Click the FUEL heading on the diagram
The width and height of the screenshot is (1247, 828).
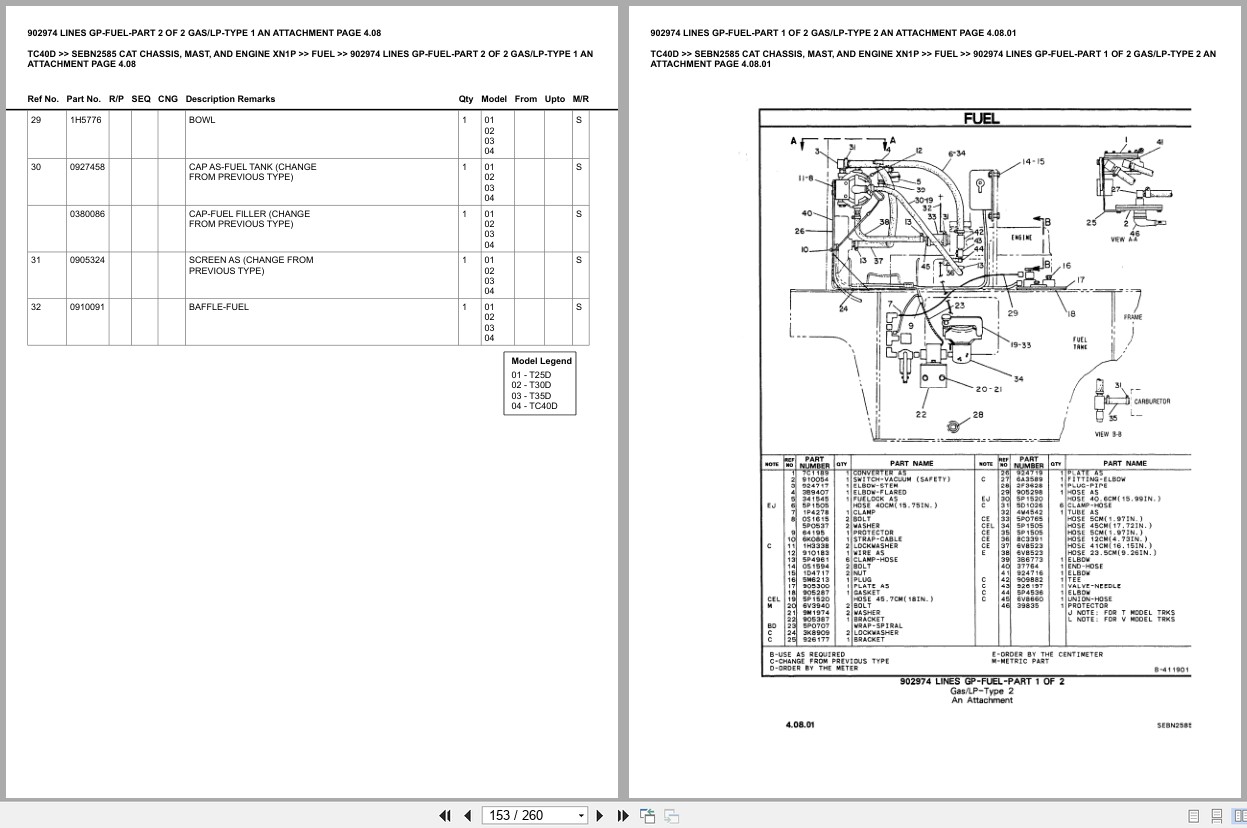pyautogui.click(x=981, y=119)
